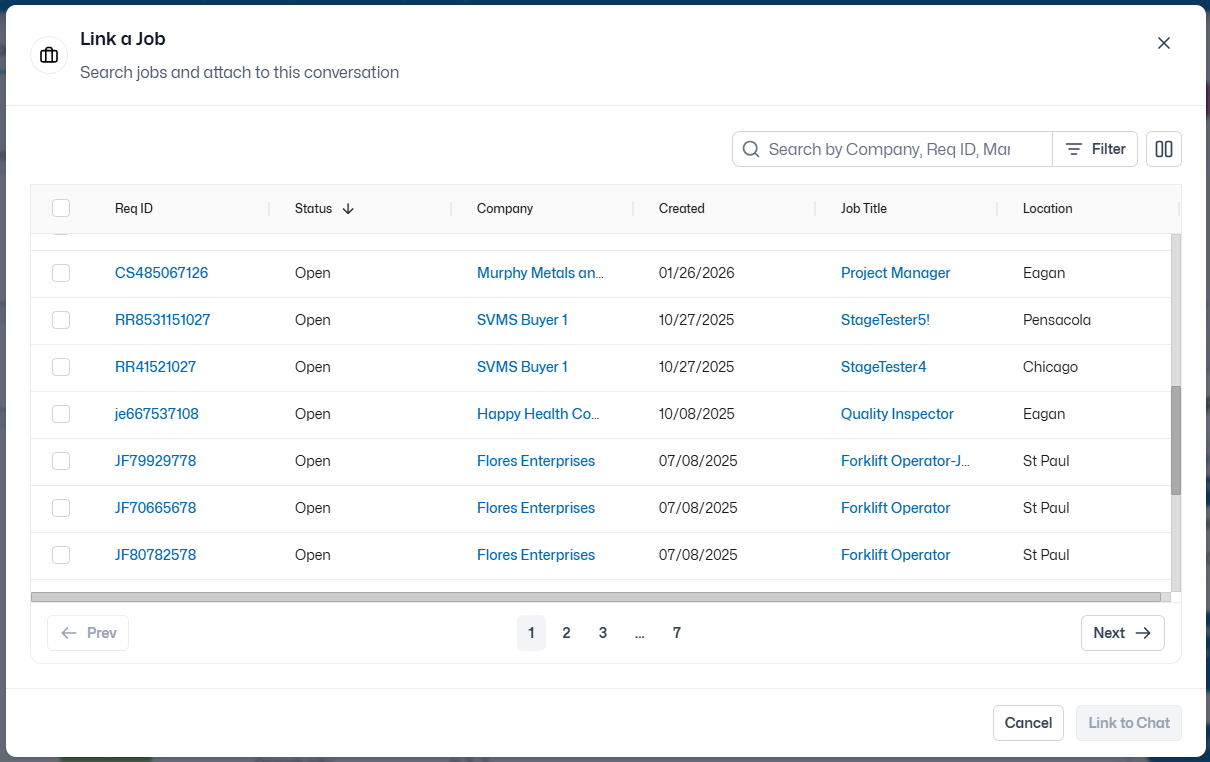
Task: Open req link je667537108
Action: coord(157,414)
